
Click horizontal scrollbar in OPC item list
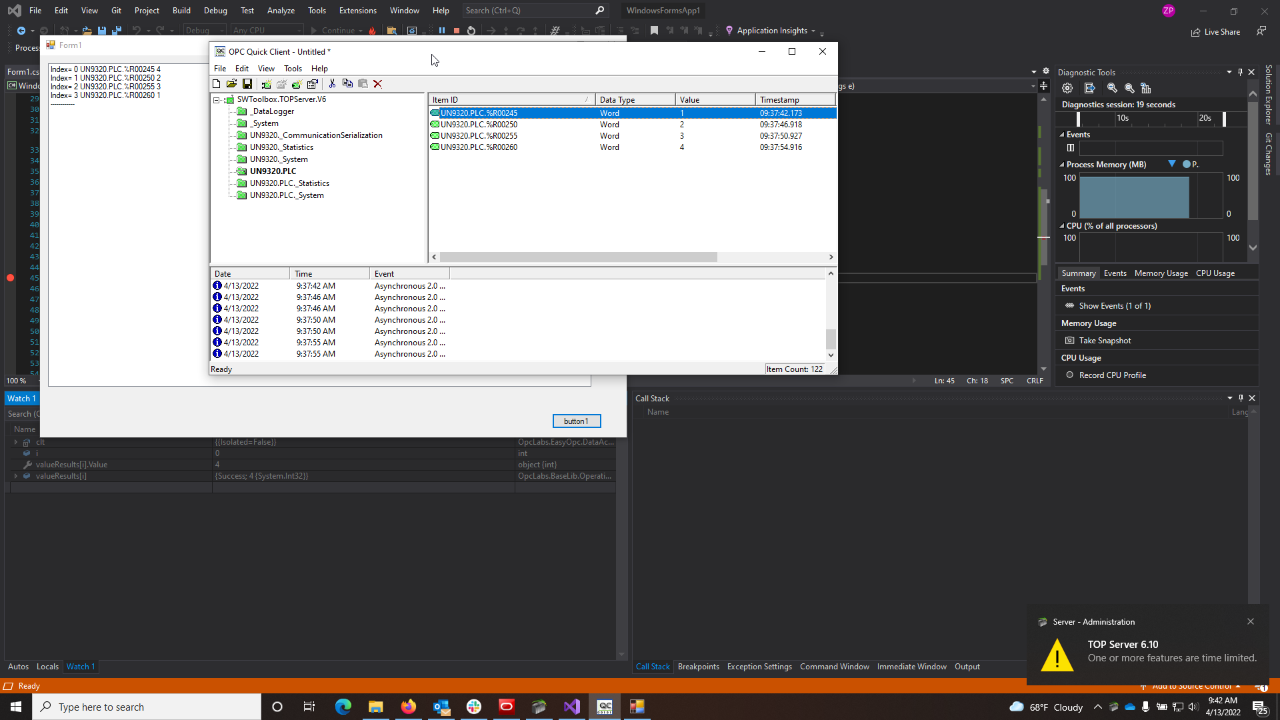pyautogui.click(x=579, y=257)
